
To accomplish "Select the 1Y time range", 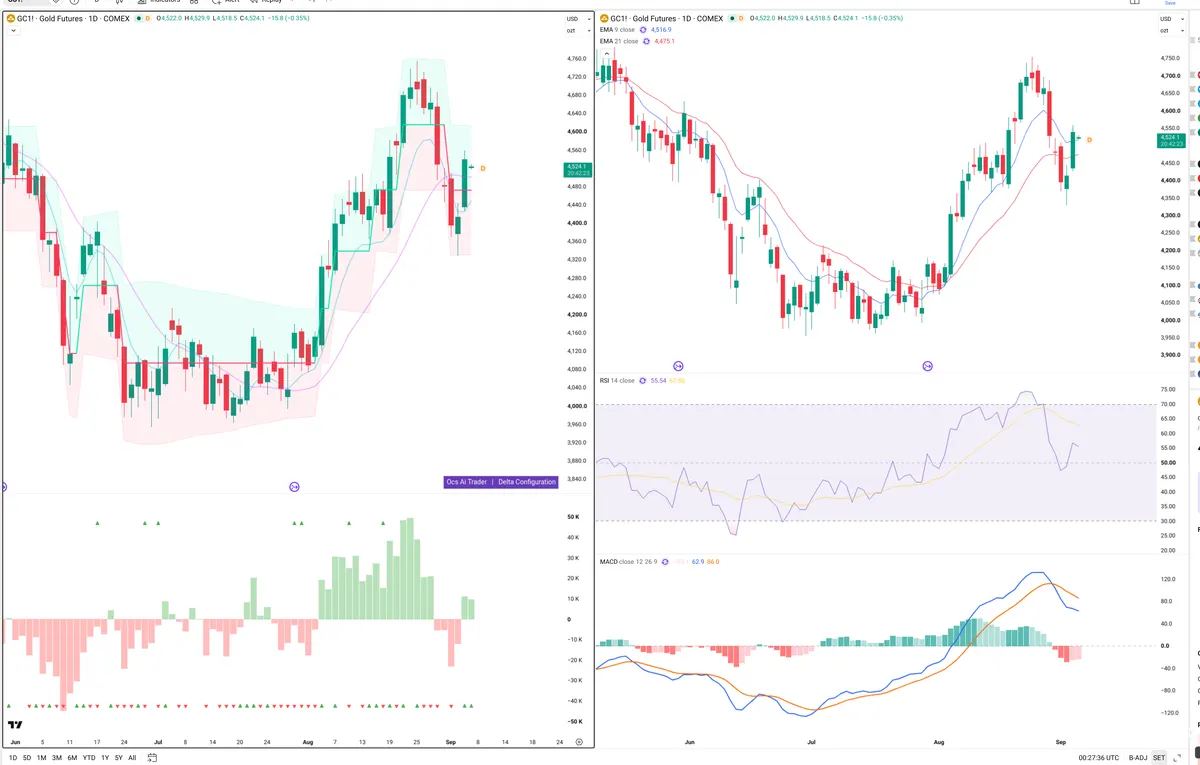I will 105,758.
